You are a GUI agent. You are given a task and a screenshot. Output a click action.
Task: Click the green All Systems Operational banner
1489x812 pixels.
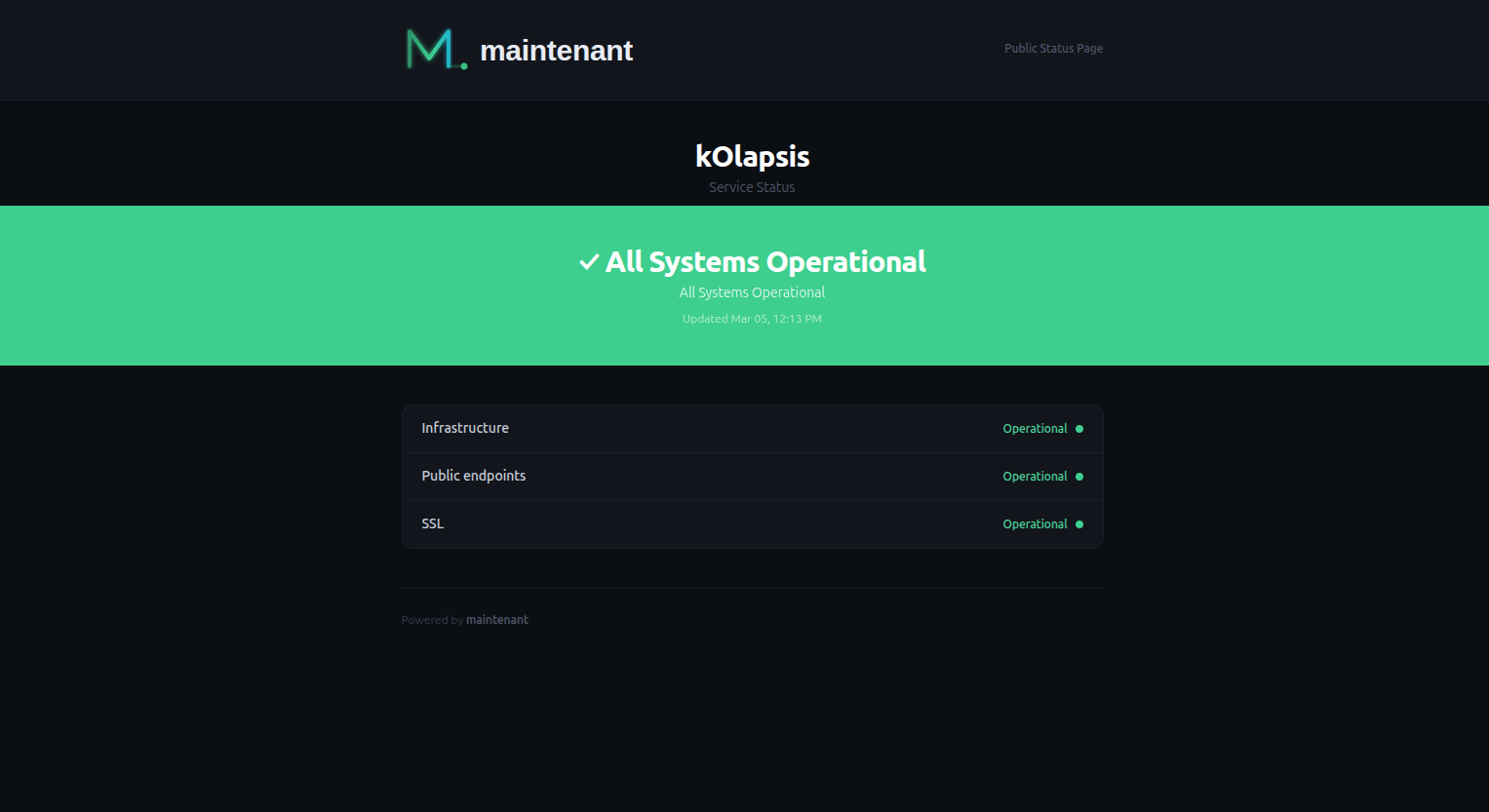click(x=751, y=286)
